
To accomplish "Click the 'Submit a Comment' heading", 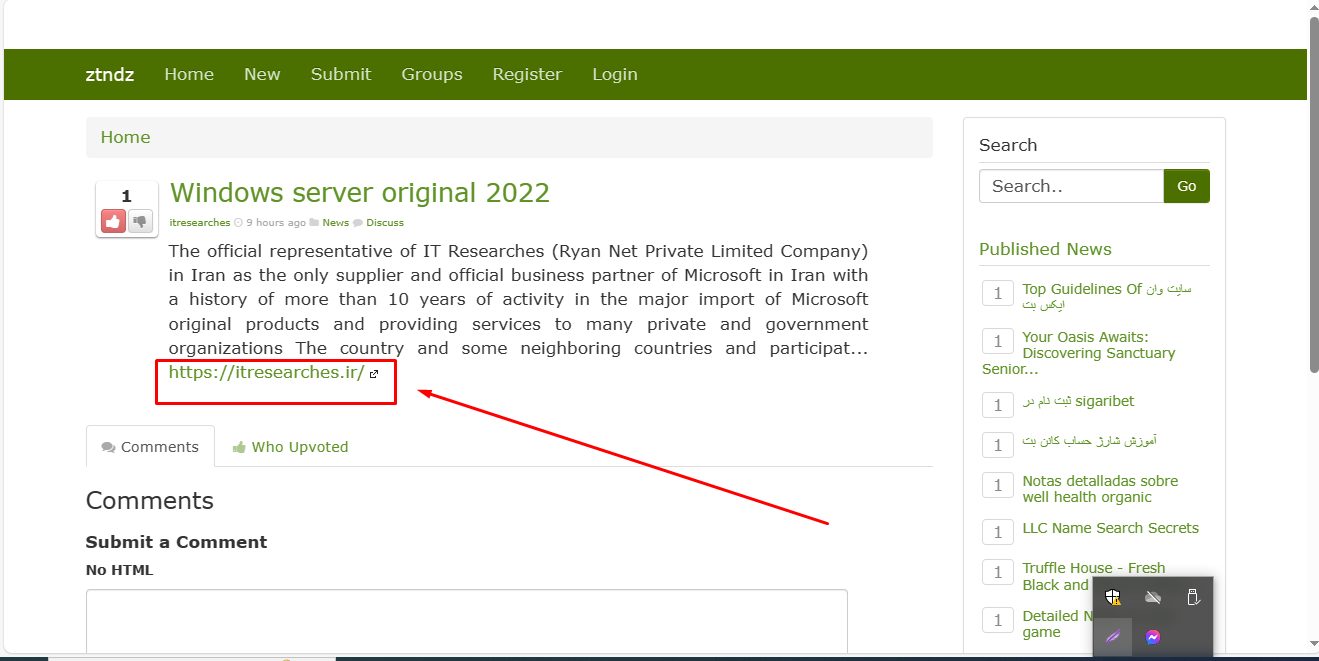I will [176, 542].
